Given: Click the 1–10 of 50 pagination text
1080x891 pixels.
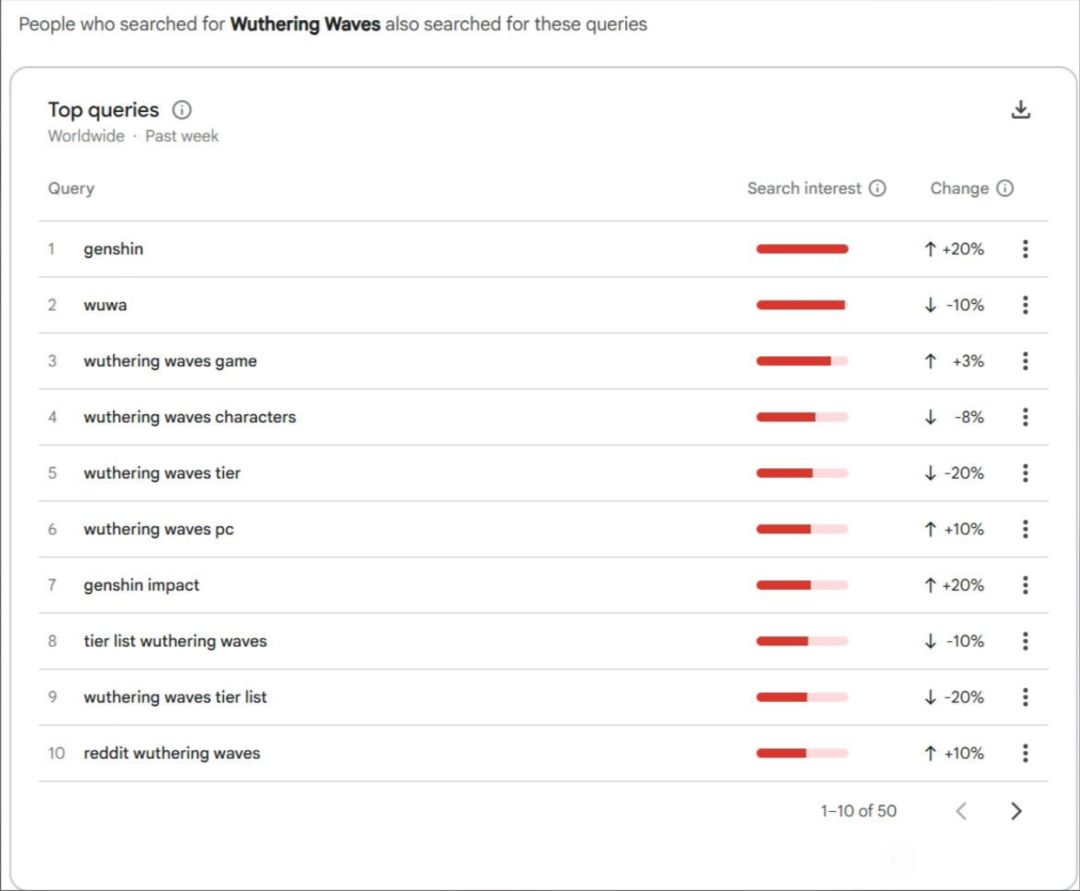Looking at the screenshot, I should pos(858,811).
